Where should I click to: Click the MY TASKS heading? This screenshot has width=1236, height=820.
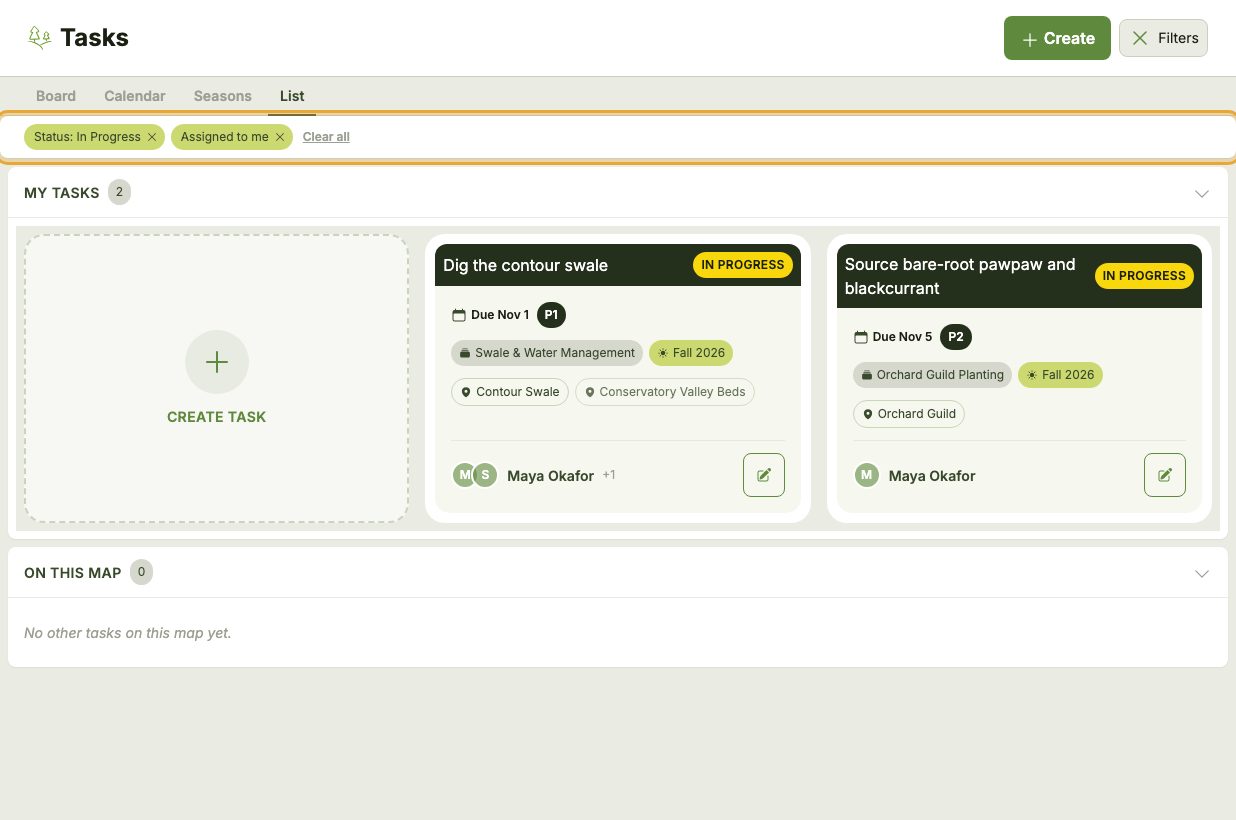click(62, 193)
